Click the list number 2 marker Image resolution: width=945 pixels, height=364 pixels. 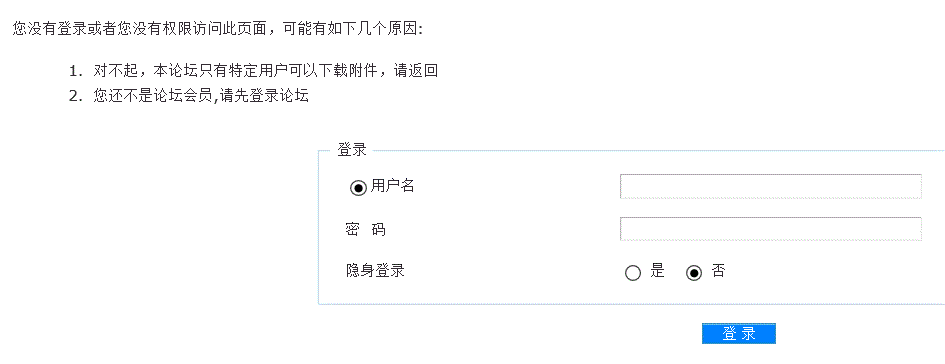74,96
